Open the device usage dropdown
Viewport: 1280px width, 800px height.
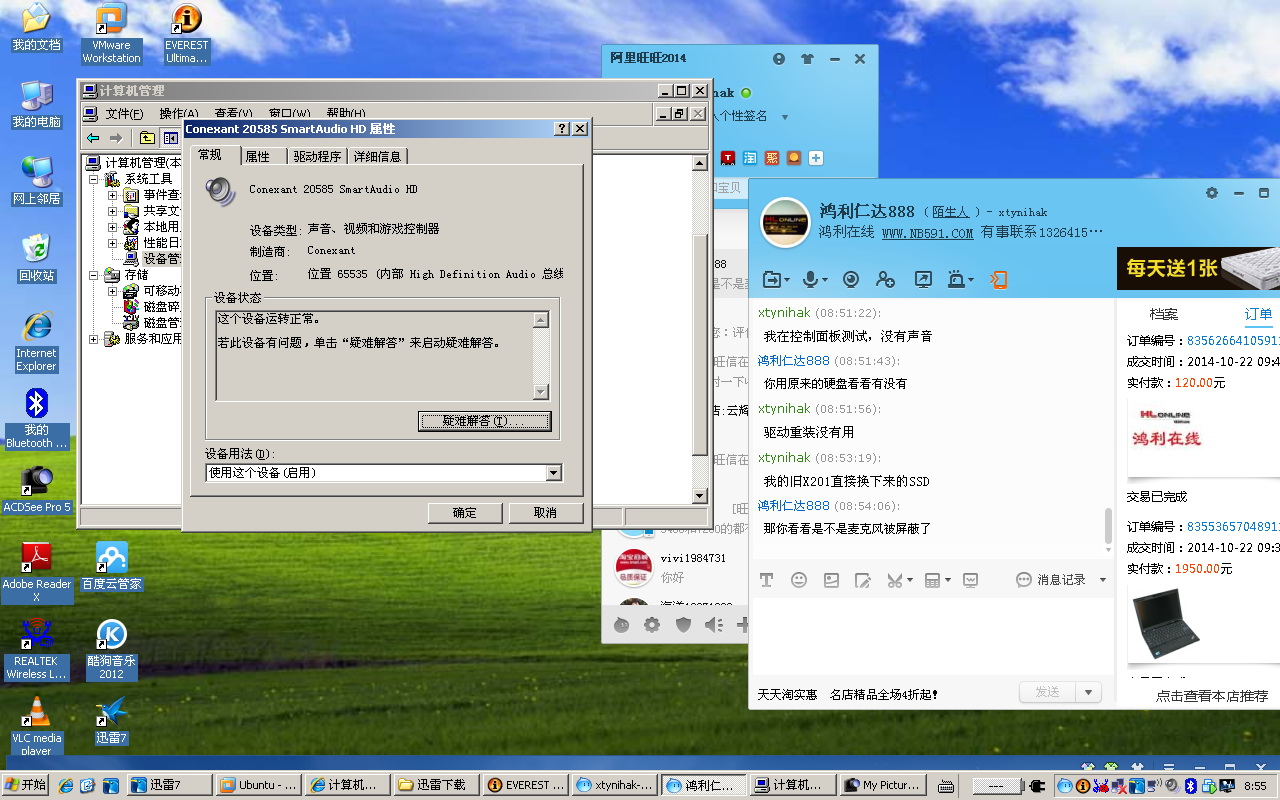pos(553,473)
